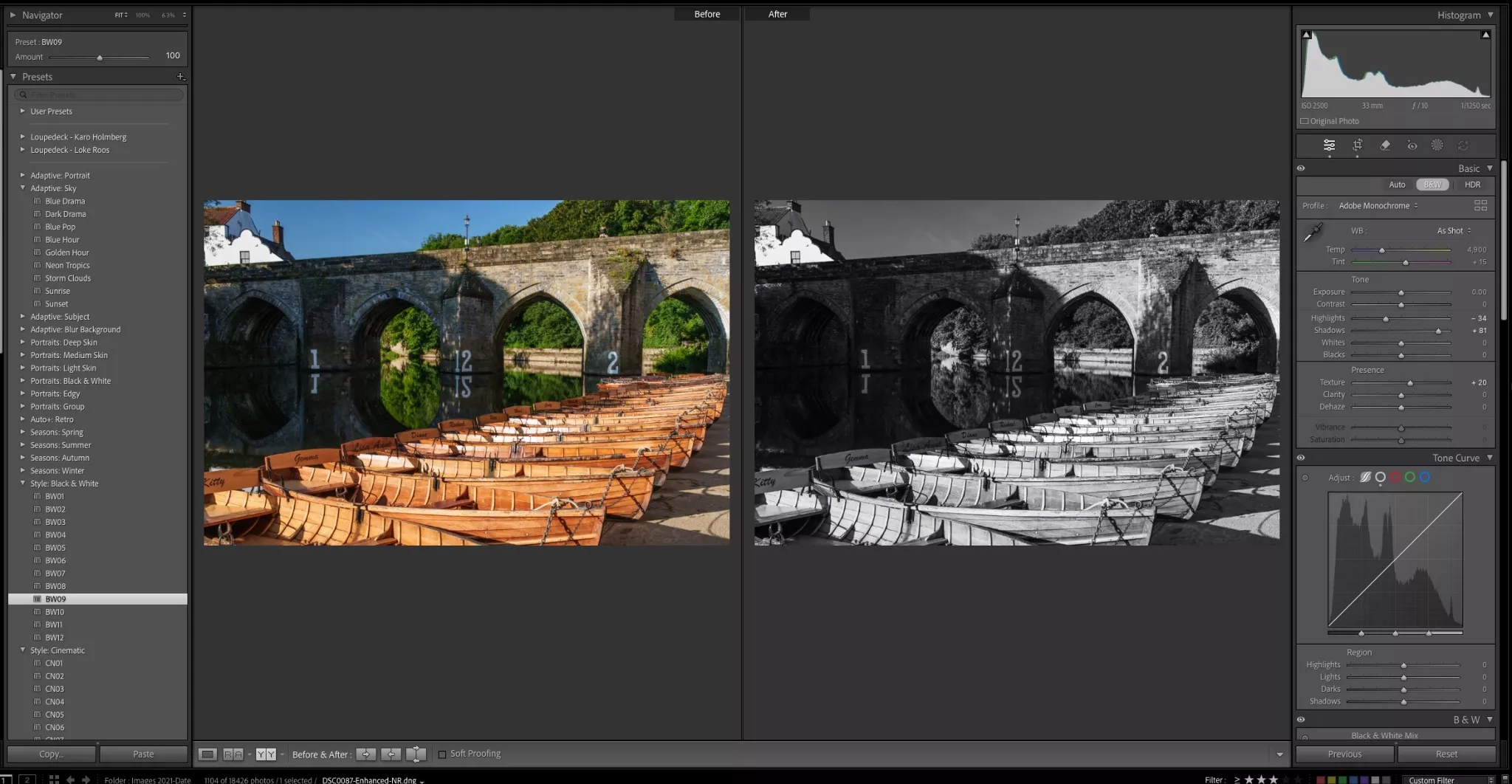Select the Red Eye correction tool

(1412, 145)
